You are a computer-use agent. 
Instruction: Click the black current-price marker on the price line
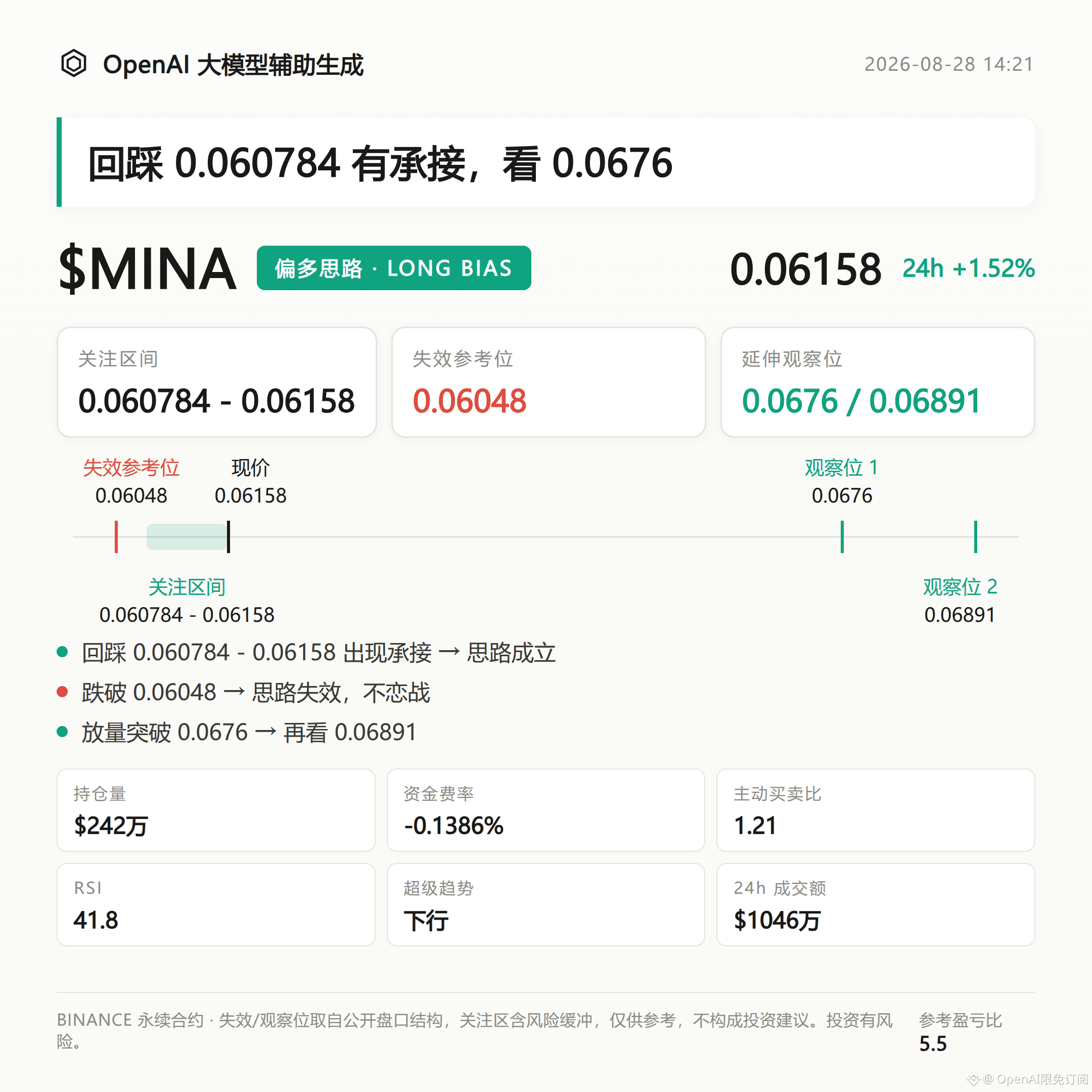click(x=229, y=536)
